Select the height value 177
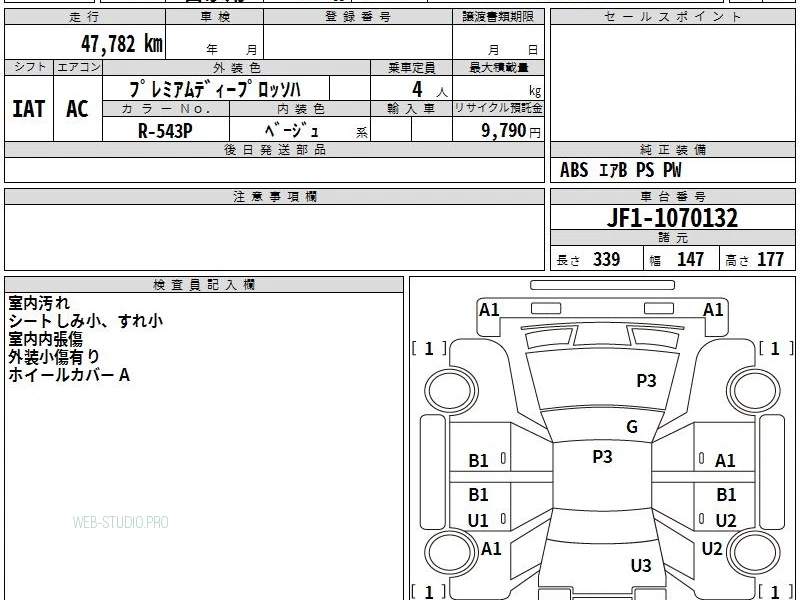 pyautogui.click(x=770, y=259)
